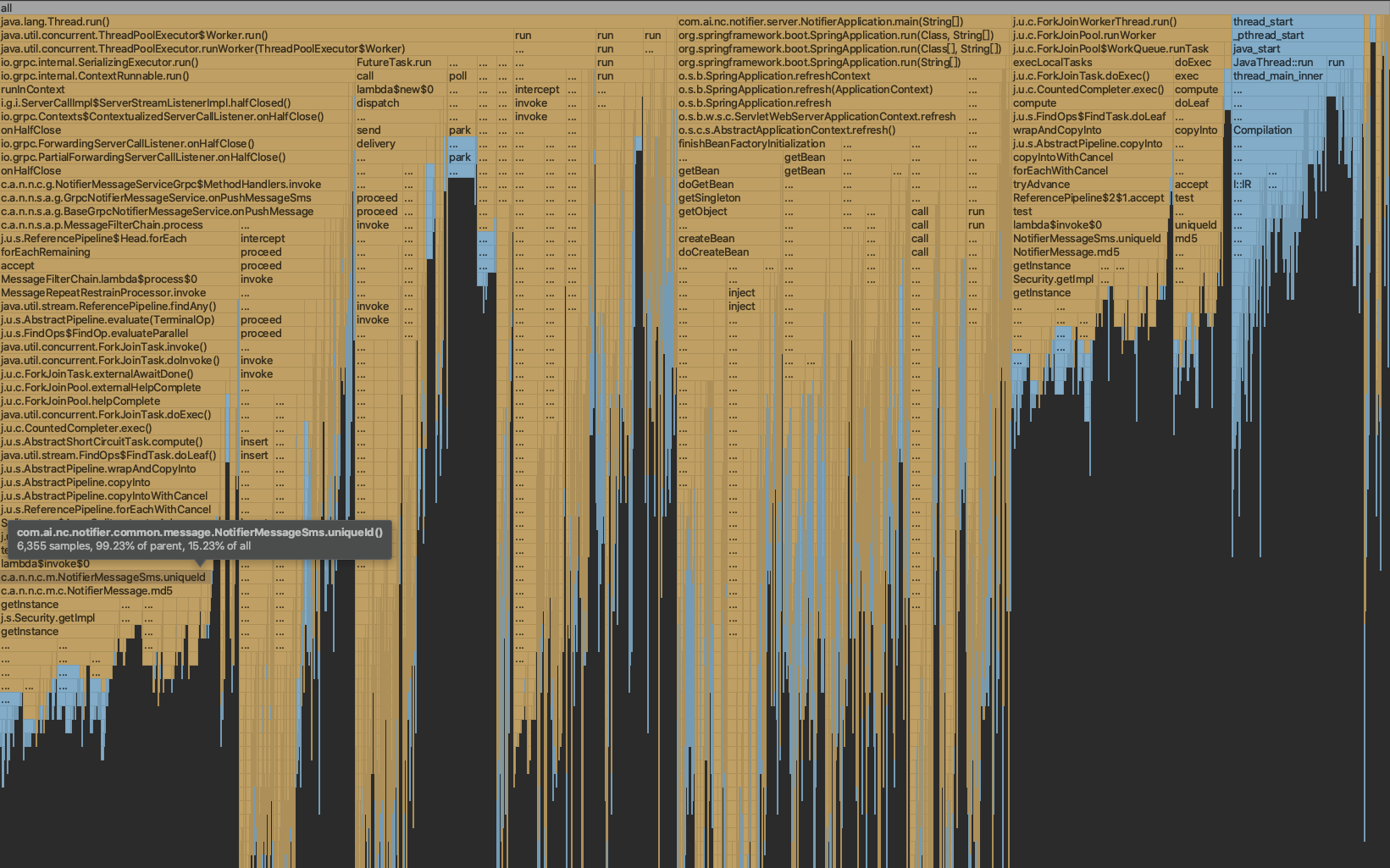Select ThreadPoolExecutor$Worker.run() frame
This screenshot has height=868, width=1390.
click(x=256, y=35)
